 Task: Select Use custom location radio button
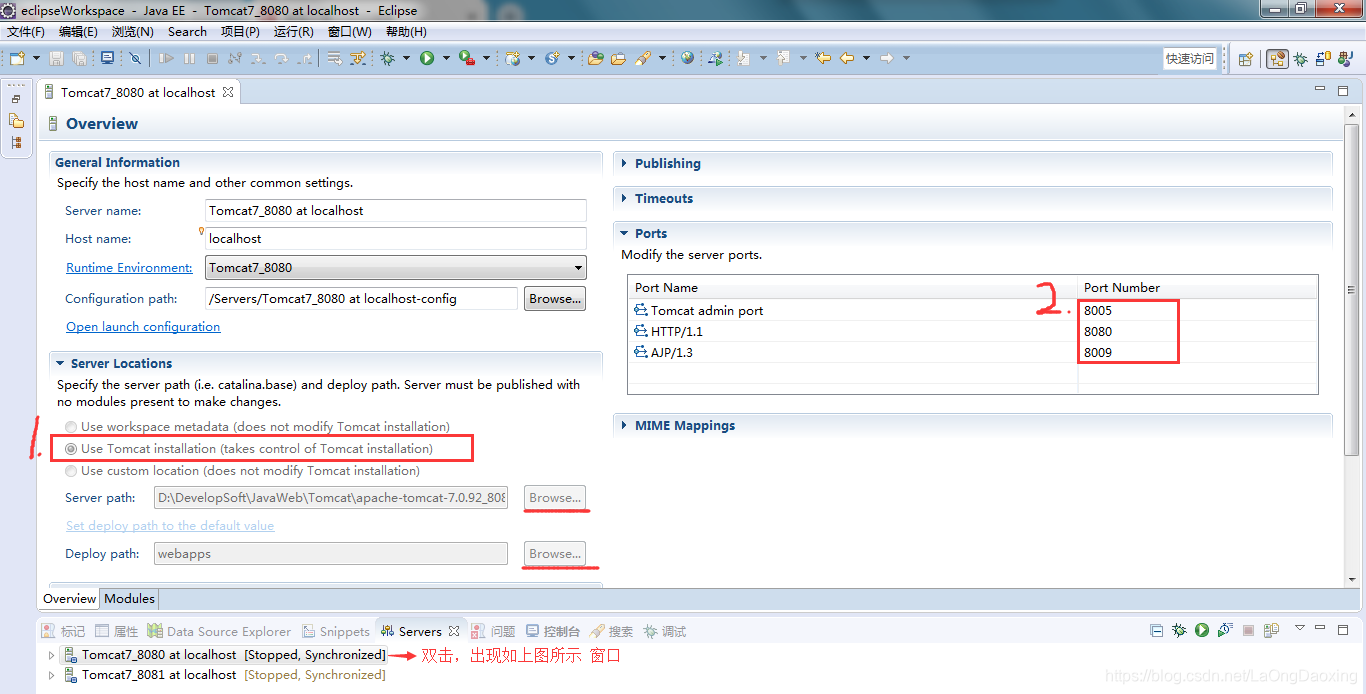71,470
